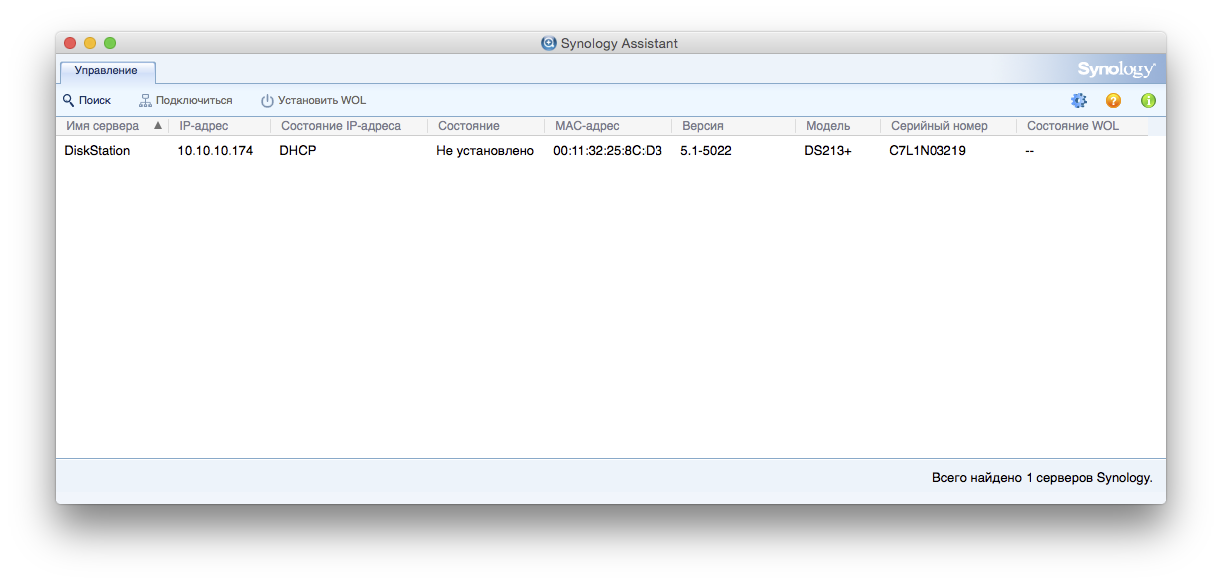Image resolution: width=1222 pixels, height=584 pixels.
Task: Click the IP address 10.10.10.174
Action: [215, 151]
